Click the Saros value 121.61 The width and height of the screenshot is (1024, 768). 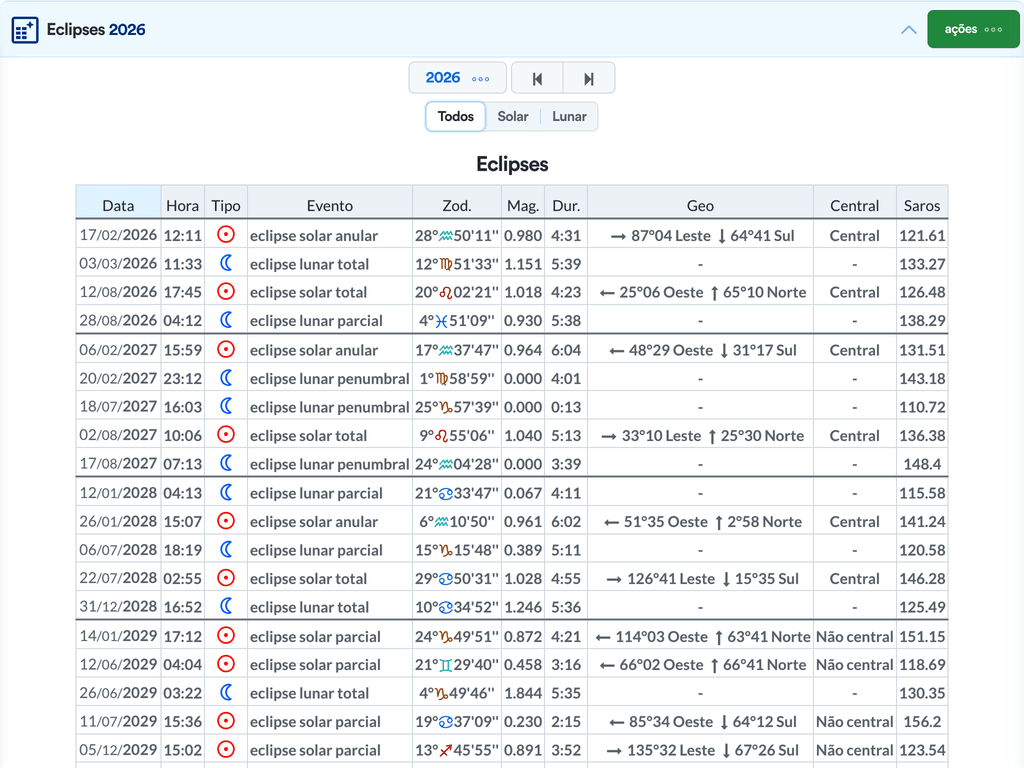922,235
